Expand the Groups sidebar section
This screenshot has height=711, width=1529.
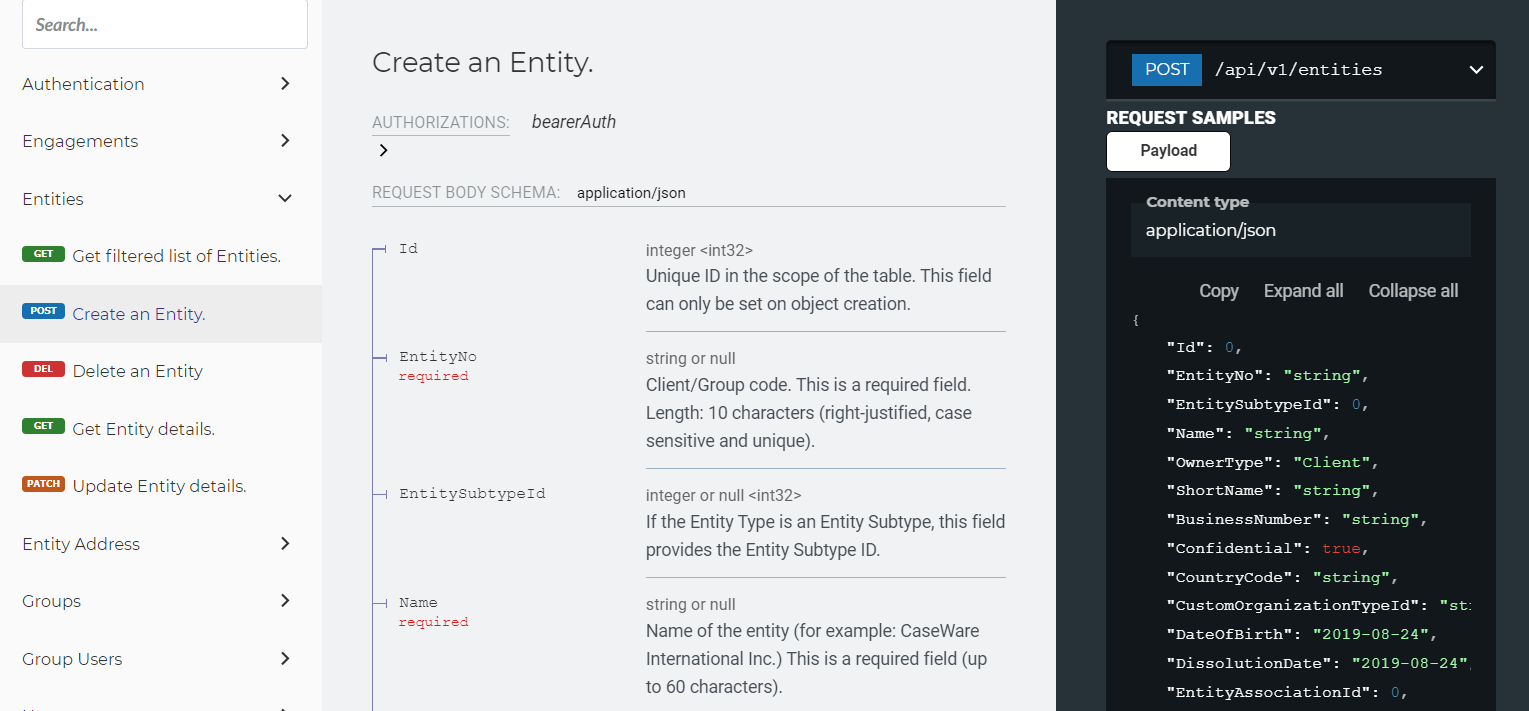[x=285, y=601]
